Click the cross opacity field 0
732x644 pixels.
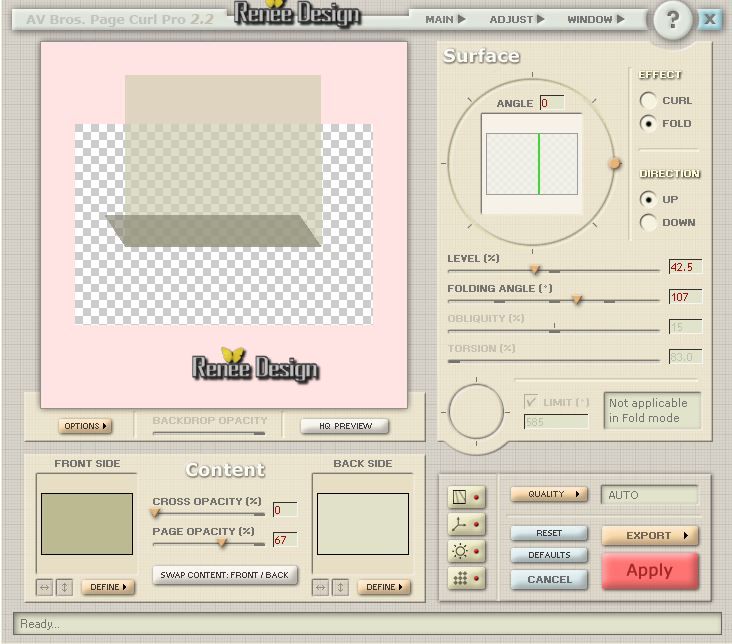point(285,510)
